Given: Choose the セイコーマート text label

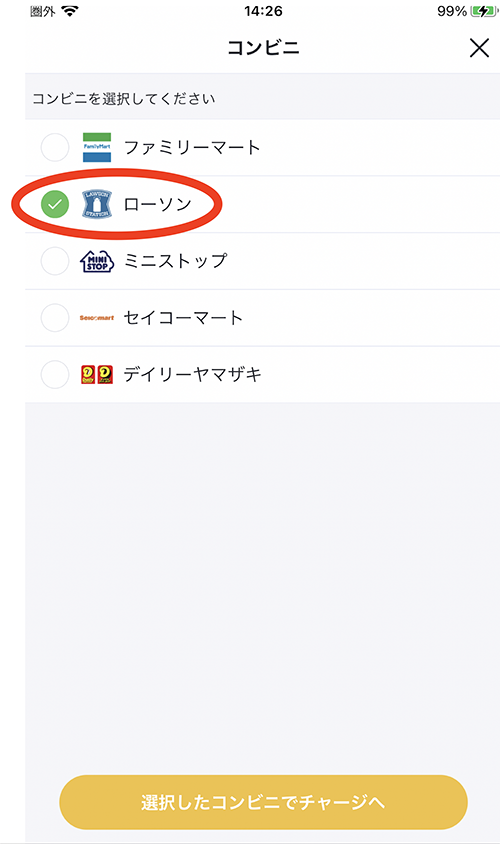Looking at the screenshot, I should point(183,318).
